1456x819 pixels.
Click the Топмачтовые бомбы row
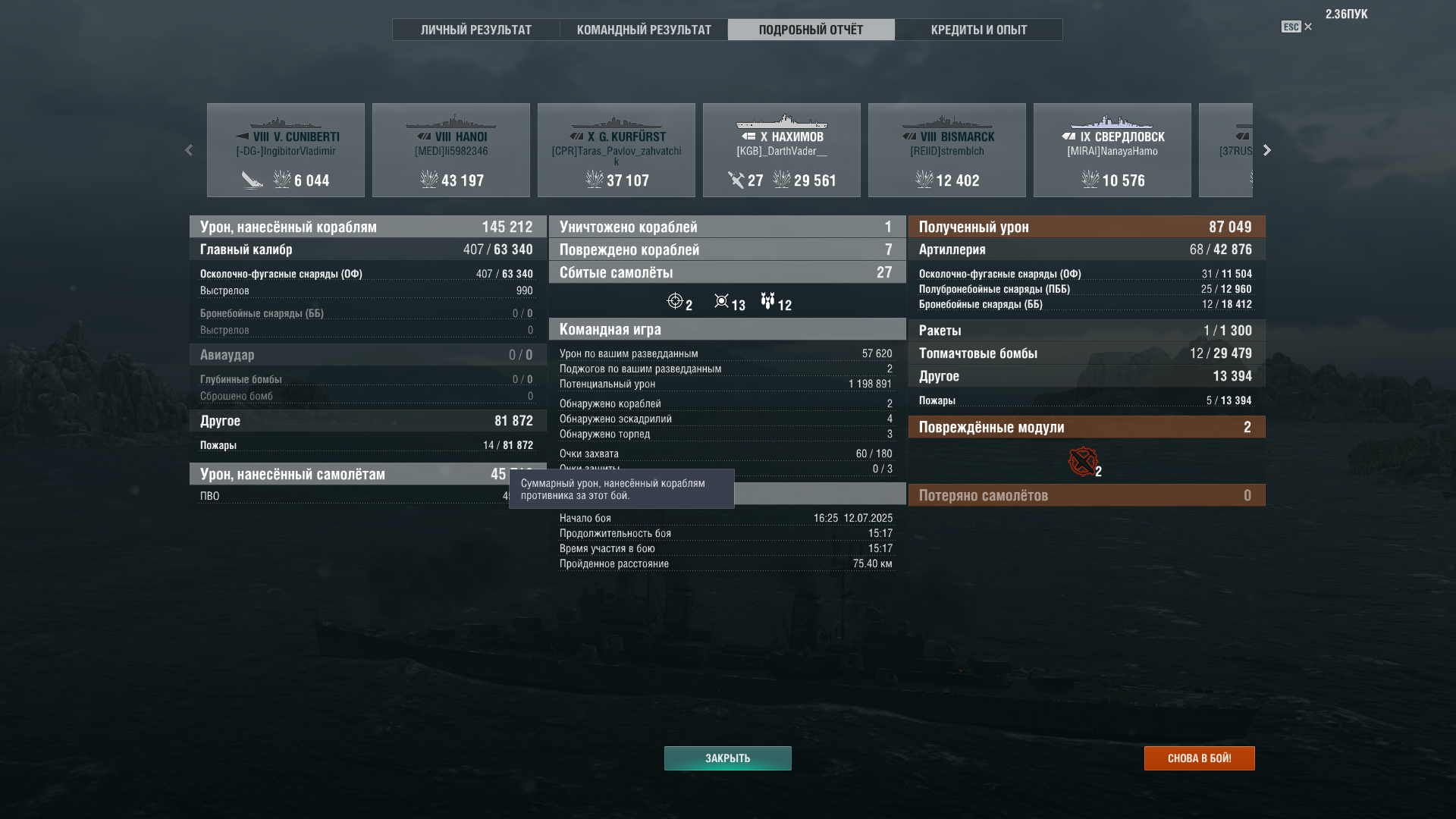point(1087,353)
